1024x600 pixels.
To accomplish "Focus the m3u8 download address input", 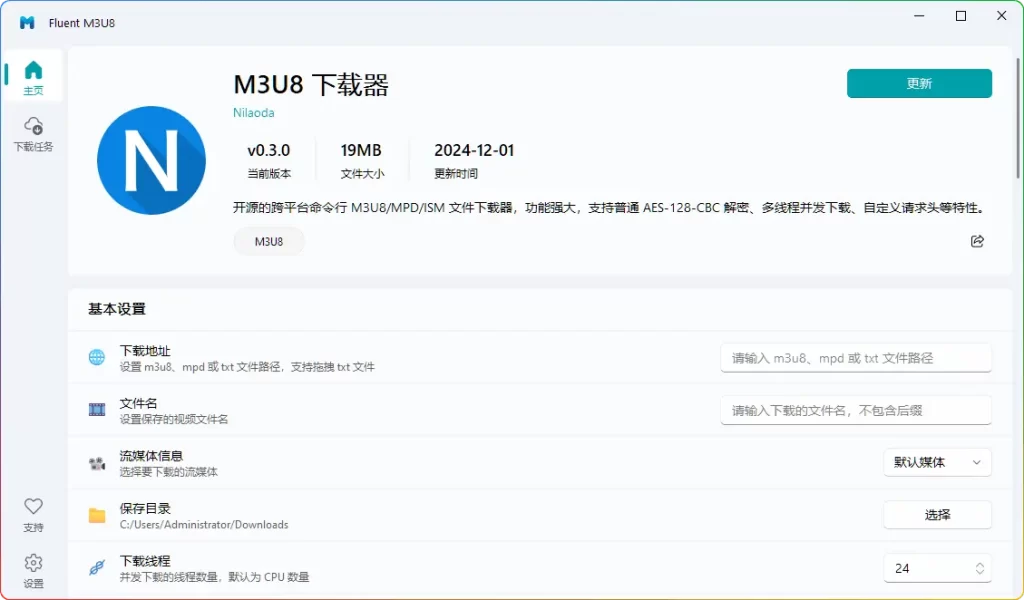I will point(856,358).
